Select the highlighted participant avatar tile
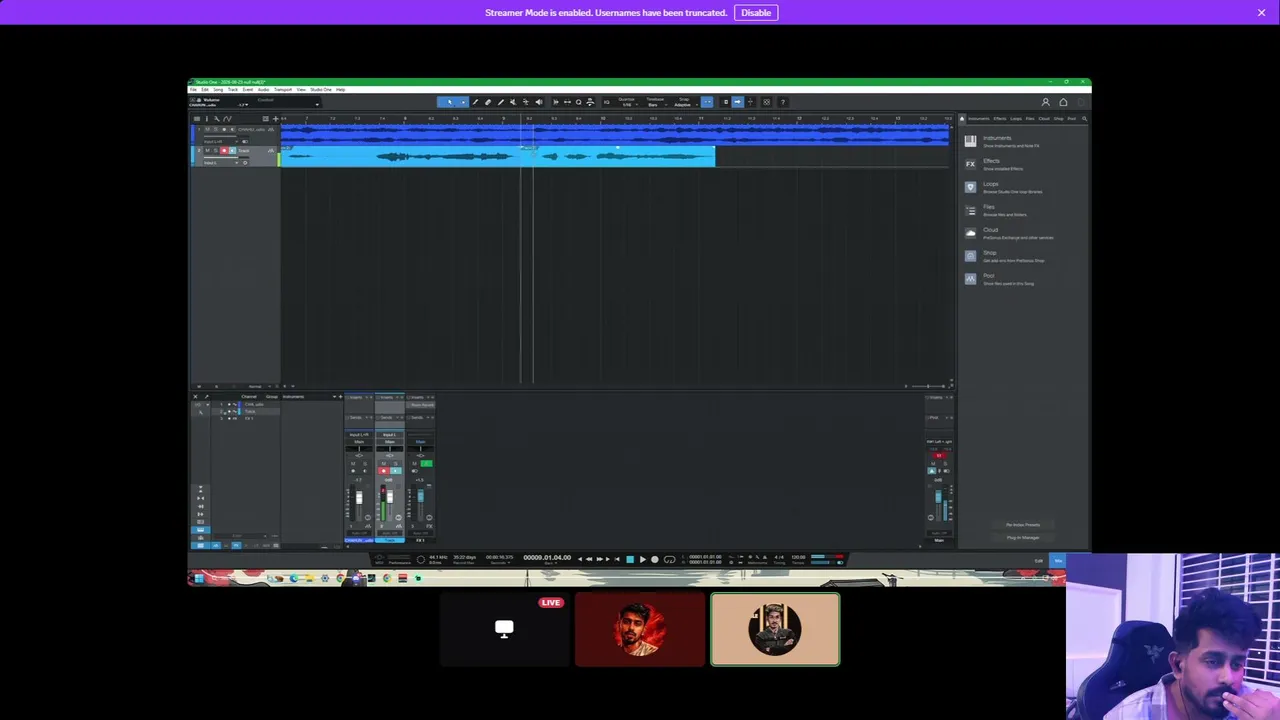This screenshot has width=1280, height=720. pyautogui.click(x=775, y=629)
